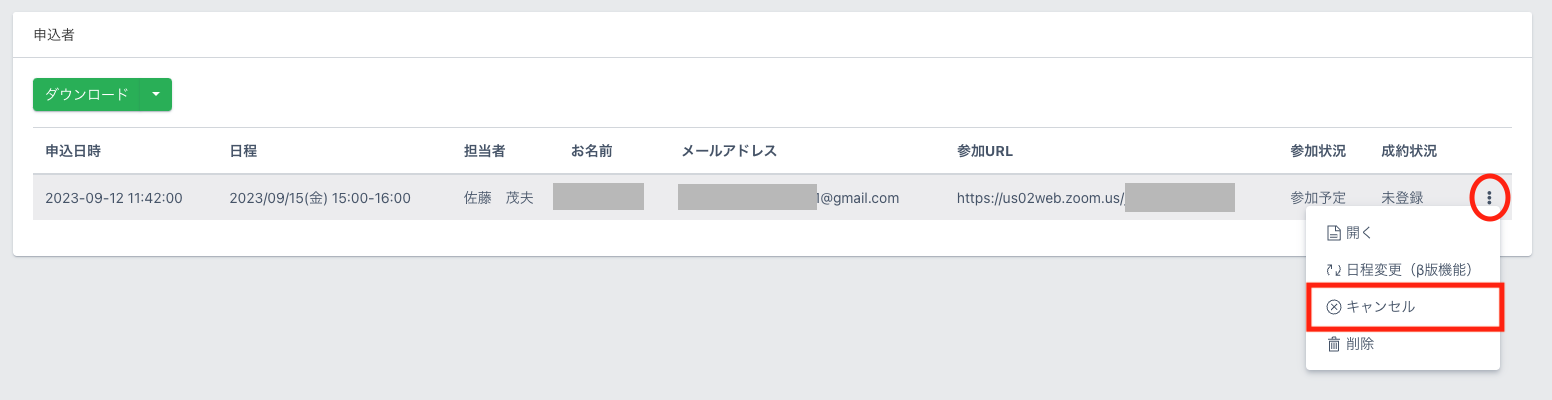The width and height of the screenshot is (1552, 400).
Task: Click the 担当者 column header
Action: (484, 151)
